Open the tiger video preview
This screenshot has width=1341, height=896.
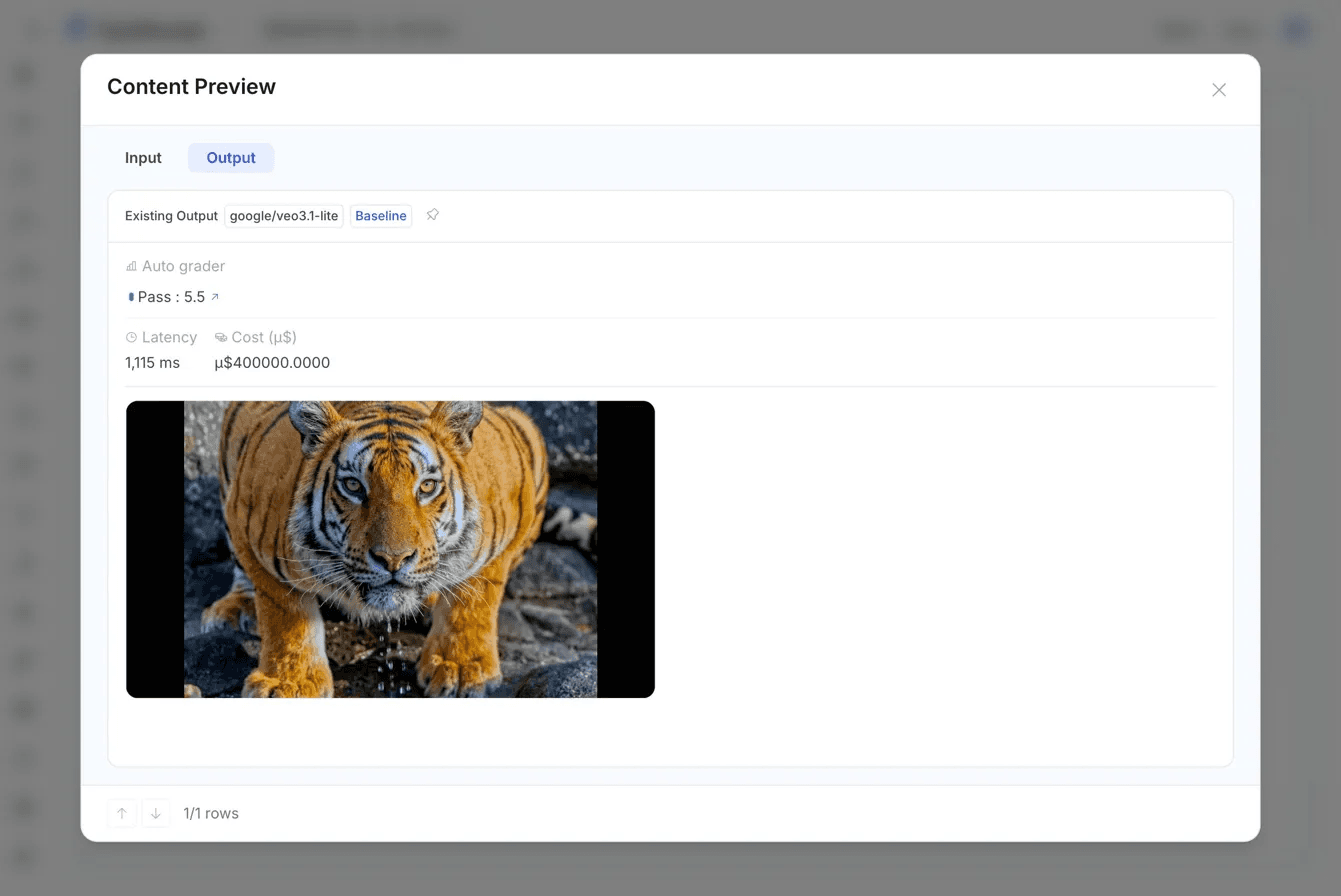(390, 549)
